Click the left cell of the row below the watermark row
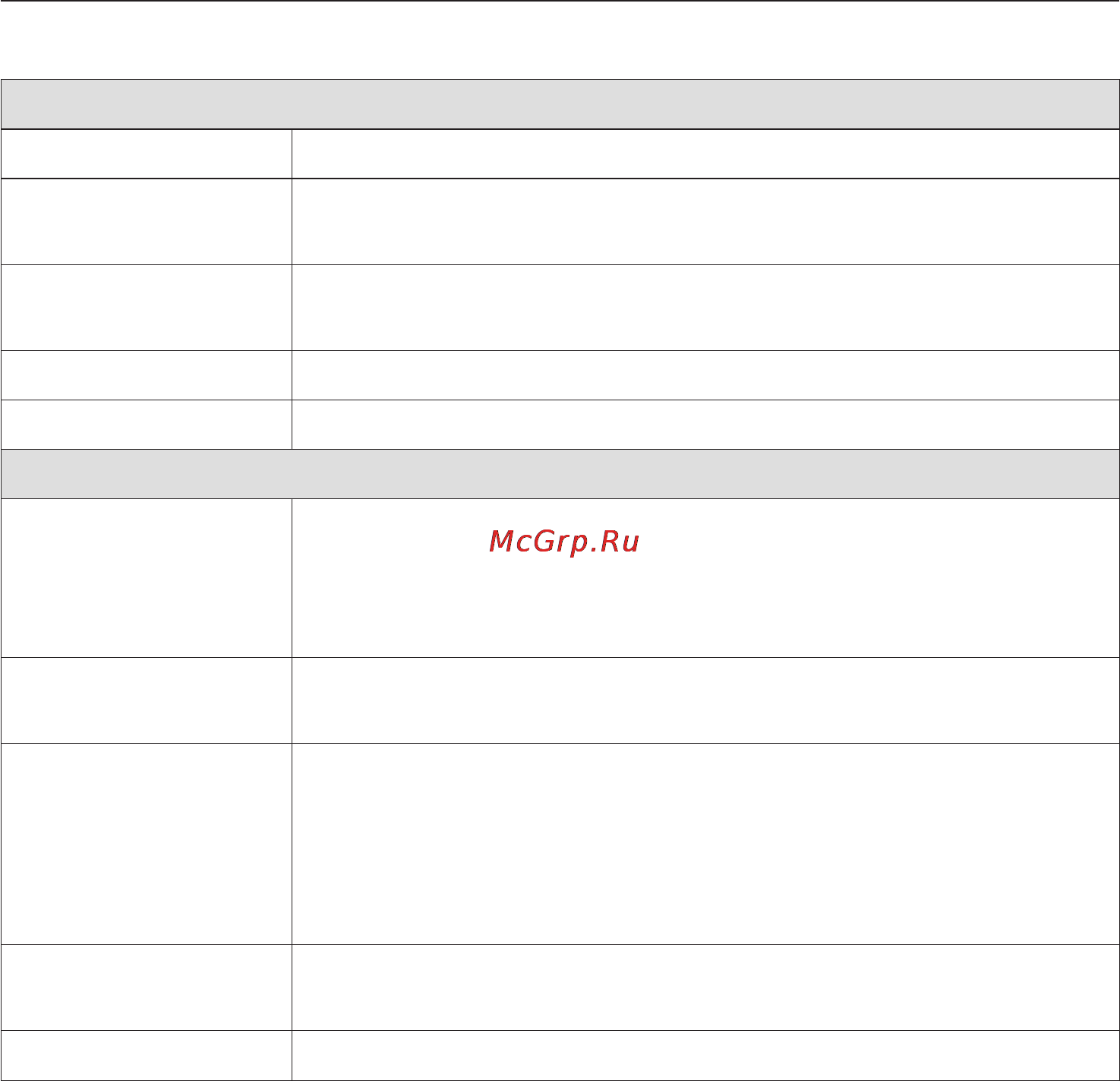Screen dimensions: 1120x1081 point(147,700)
